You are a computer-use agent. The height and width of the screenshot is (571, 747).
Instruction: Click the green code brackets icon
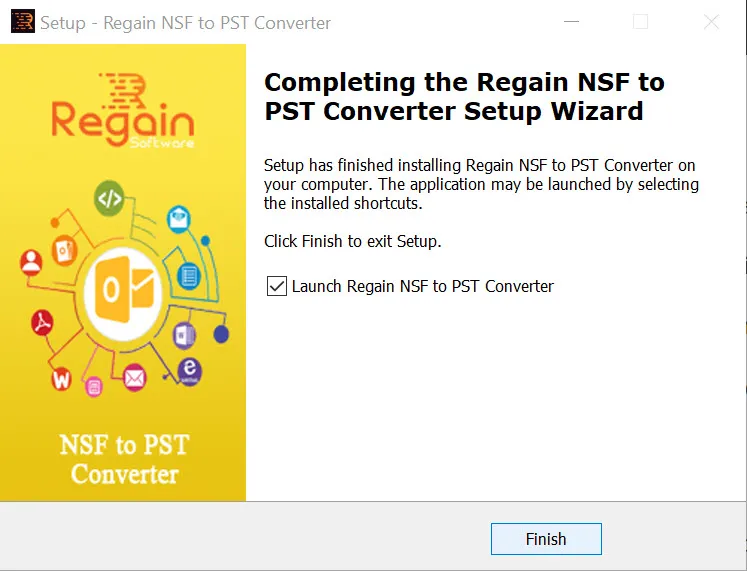click(109, 198)
